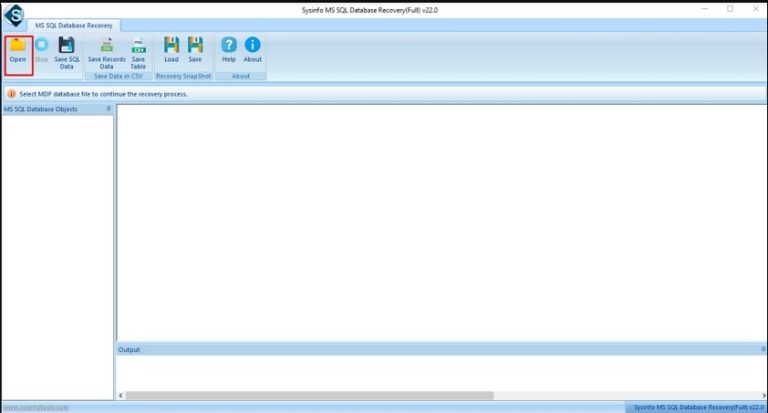Image resolution: width=768 pixels, height=413 pixels.
Task: Click left arrow of horizontal scrollbar
Action: (121, 395)
